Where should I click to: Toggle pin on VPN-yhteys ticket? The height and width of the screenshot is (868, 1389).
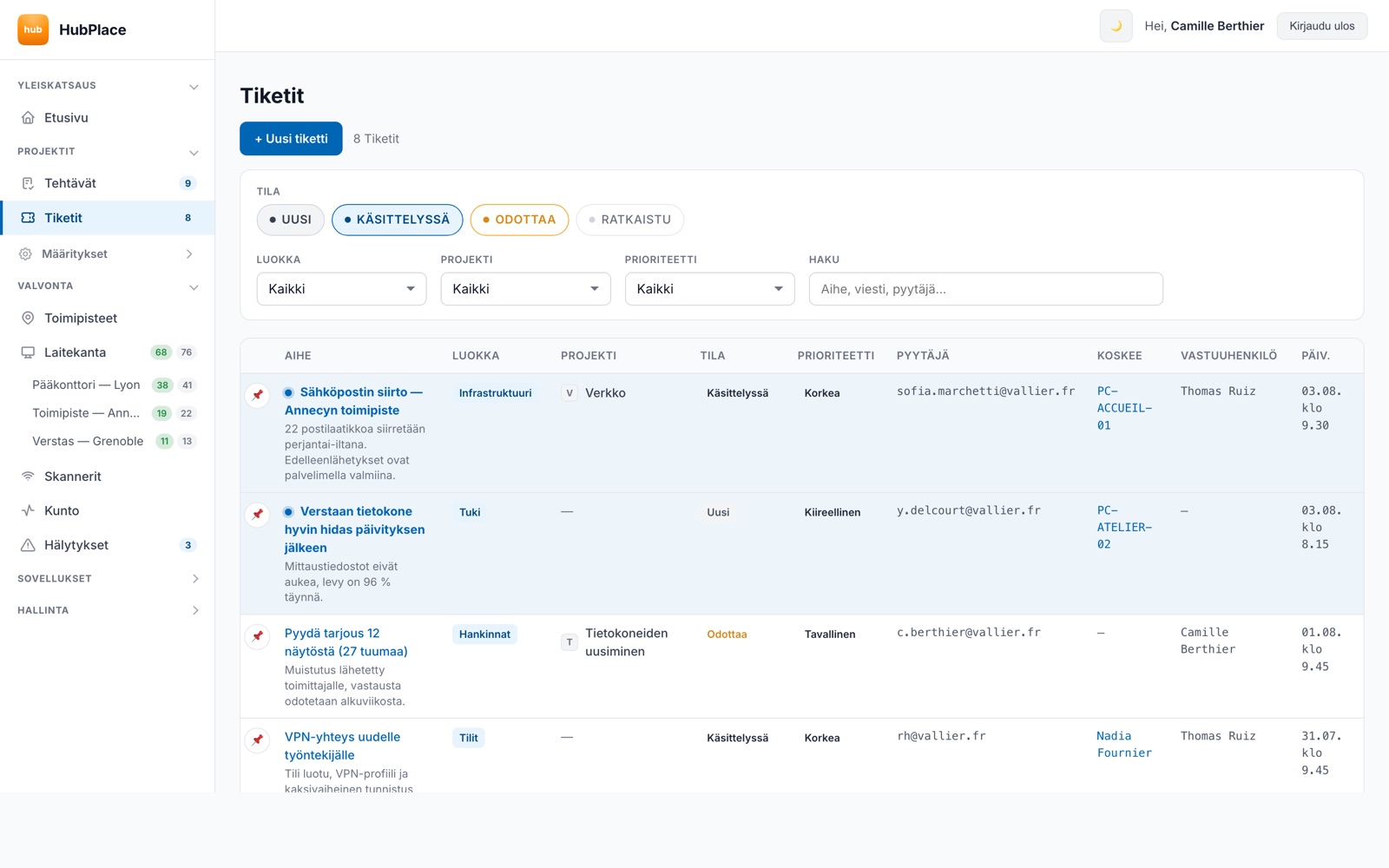pyautogui.click(x=258, y=740)
